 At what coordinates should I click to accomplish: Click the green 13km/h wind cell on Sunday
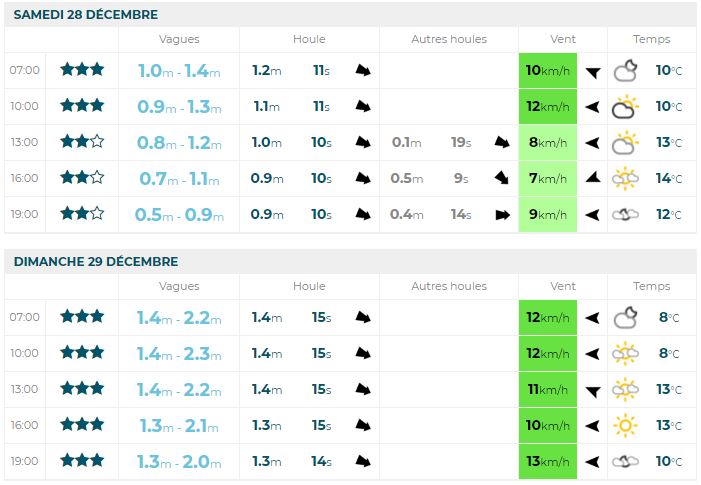pyautogui.click(x=548, y=461)
